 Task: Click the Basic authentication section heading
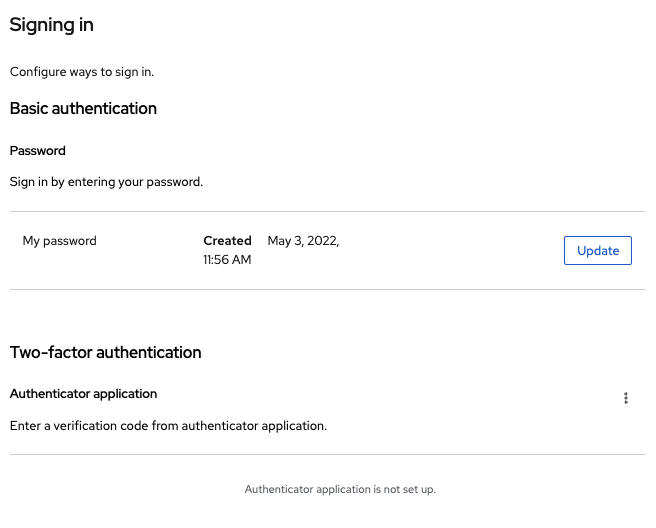click(x=83, y=108)
